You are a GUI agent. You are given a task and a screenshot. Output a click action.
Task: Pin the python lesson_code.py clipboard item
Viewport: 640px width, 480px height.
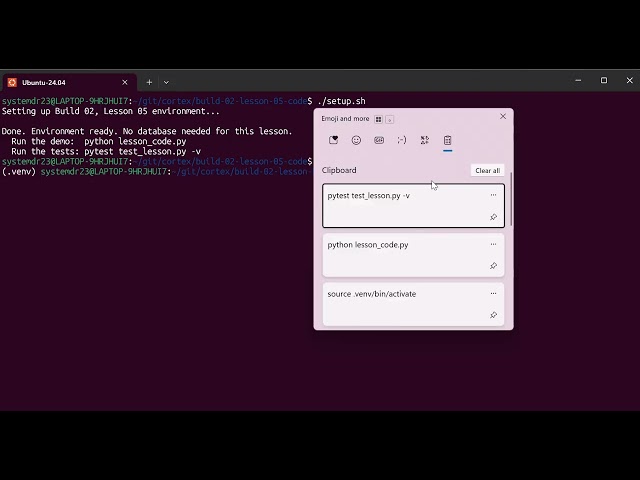[493, 266]
